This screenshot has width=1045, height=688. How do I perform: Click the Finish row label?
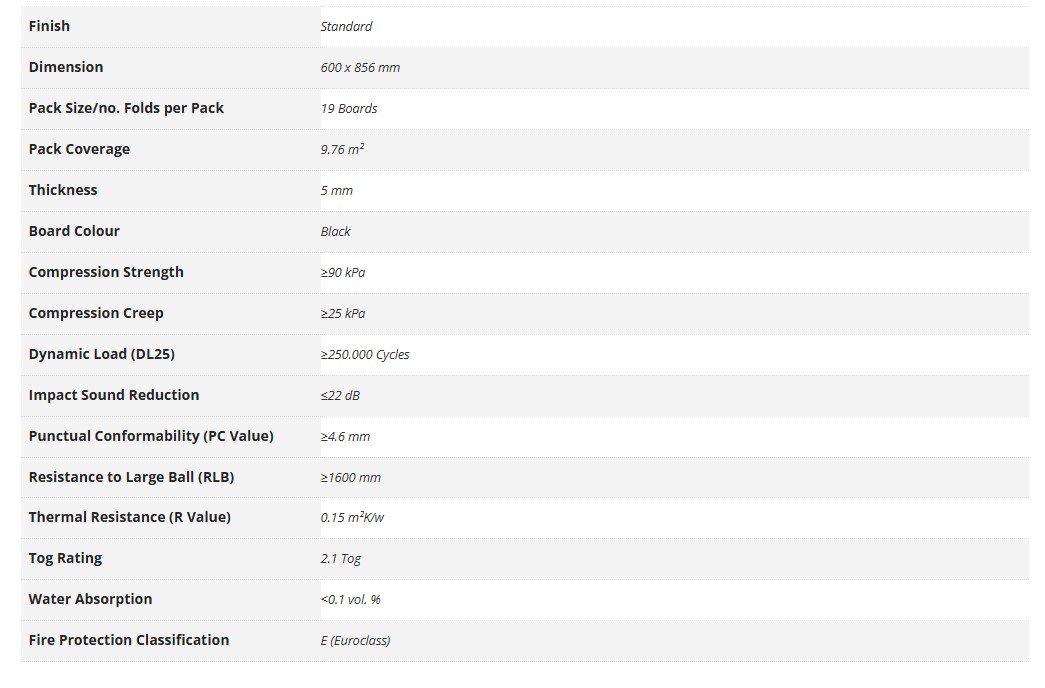click(x=49, y=26)
